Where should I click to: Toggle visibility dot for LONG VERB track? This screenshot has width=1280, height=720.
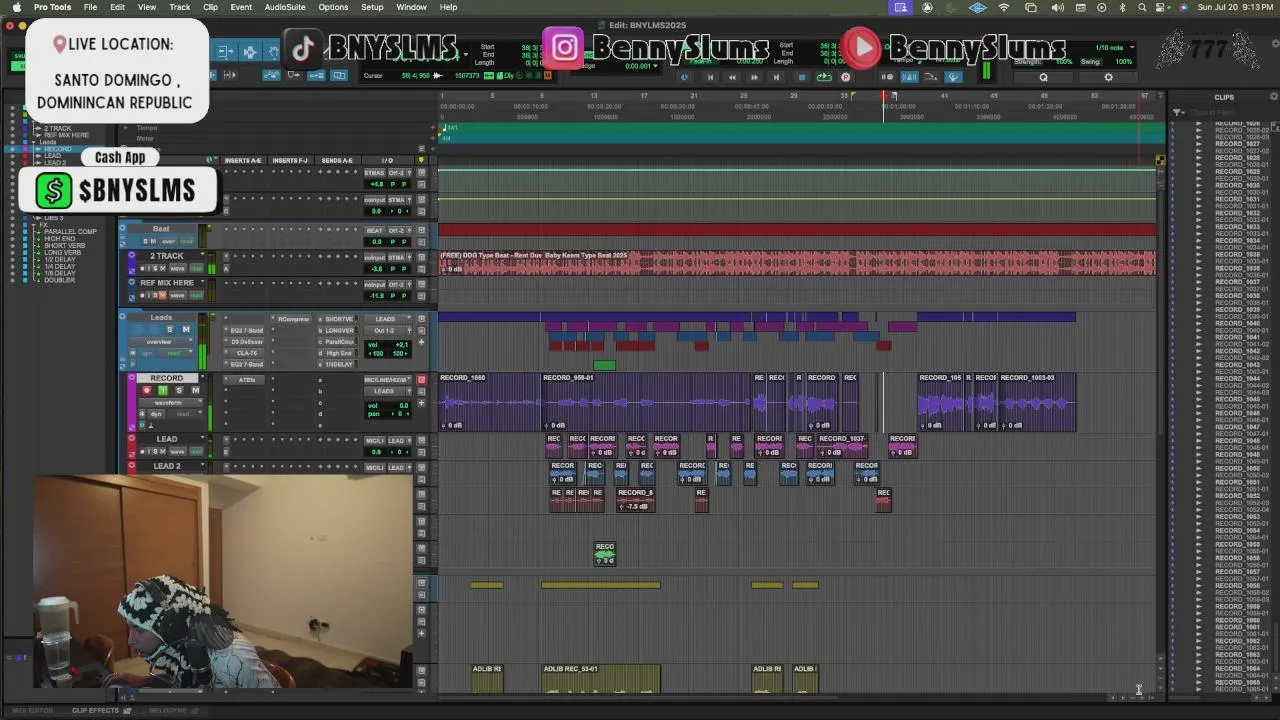[13, 252]
